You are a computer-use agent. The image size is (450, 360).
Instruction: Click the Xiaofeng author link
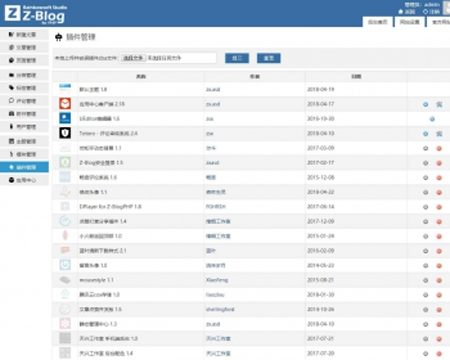(x=217, y=280)
